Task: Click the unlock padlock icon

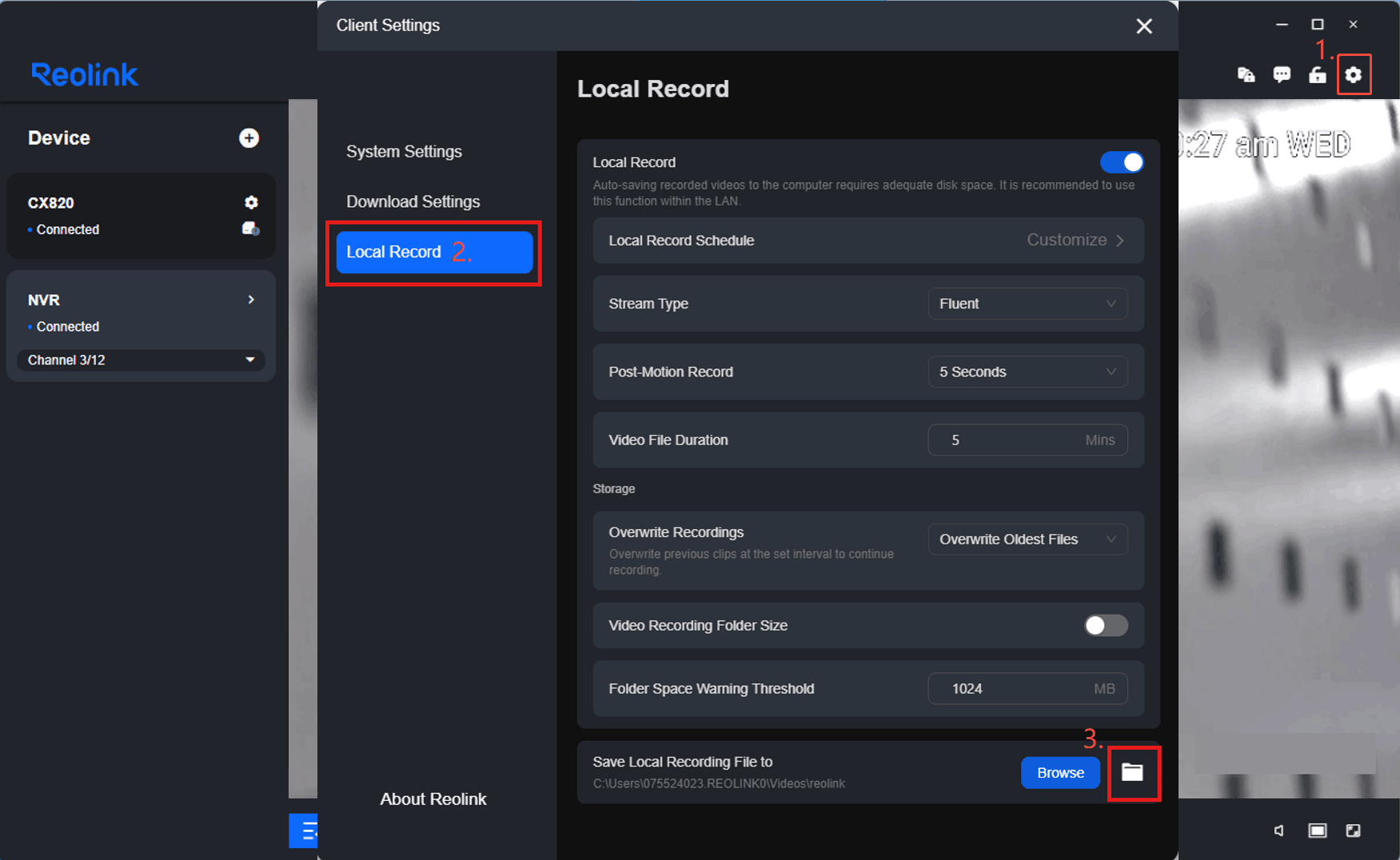Action: [1318, 75]
